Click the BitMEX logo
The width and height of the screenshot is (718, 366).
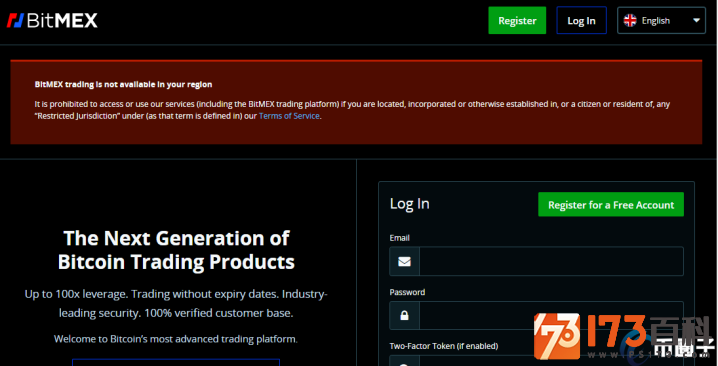52,21
